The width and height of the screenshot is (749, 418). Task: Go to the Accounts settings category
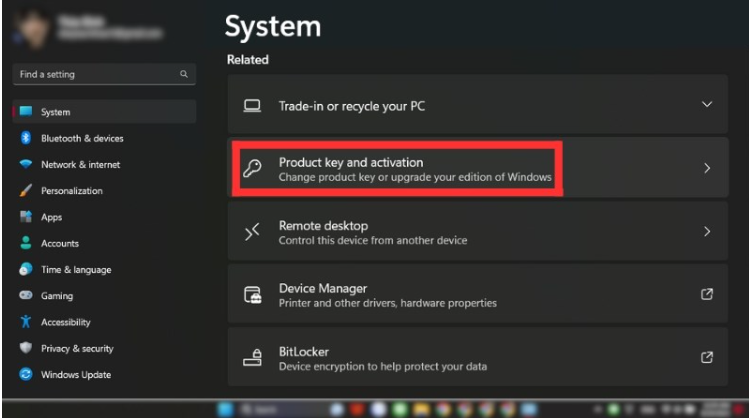pos(59,243)
